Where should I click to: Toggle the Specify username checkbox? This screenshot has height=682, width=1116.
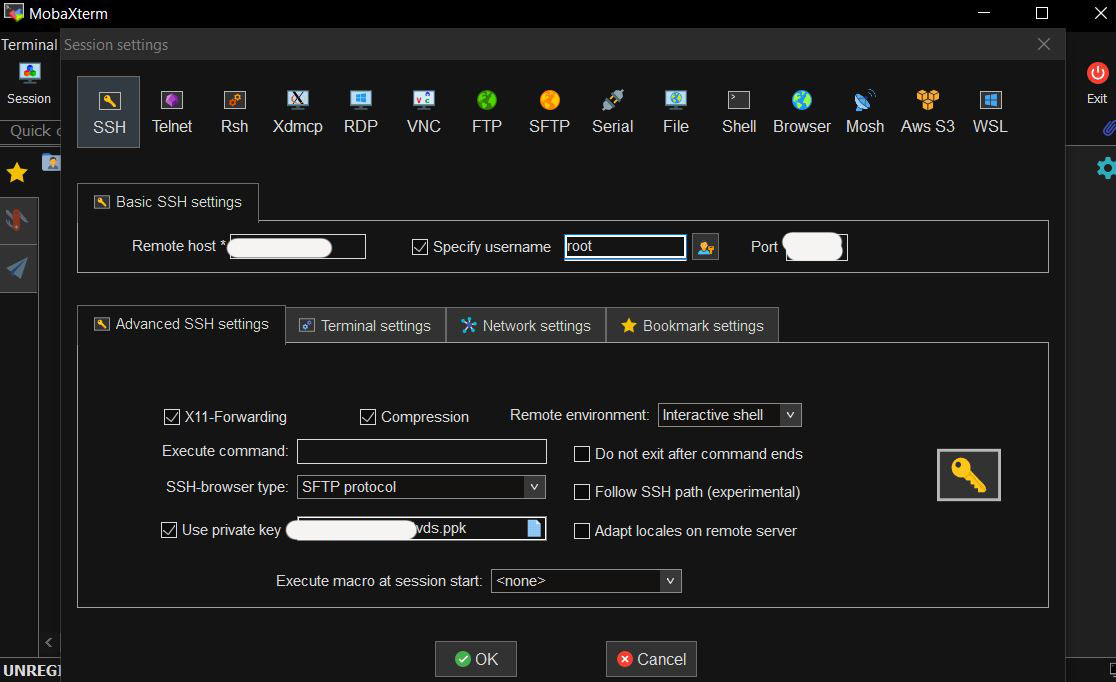[x=420, y=247]
